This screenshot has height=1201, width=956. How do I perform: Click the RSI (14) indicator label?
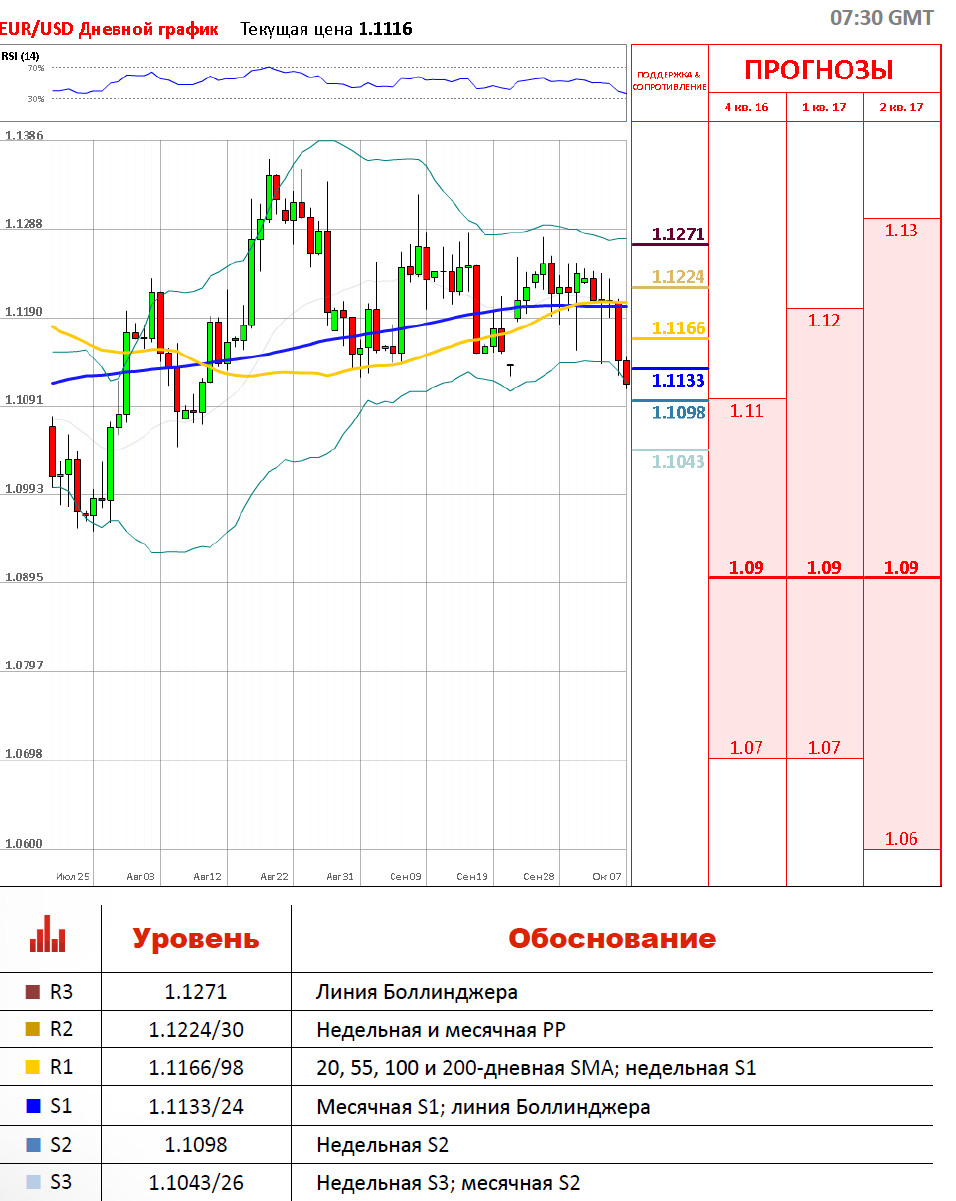click(19, 56)
